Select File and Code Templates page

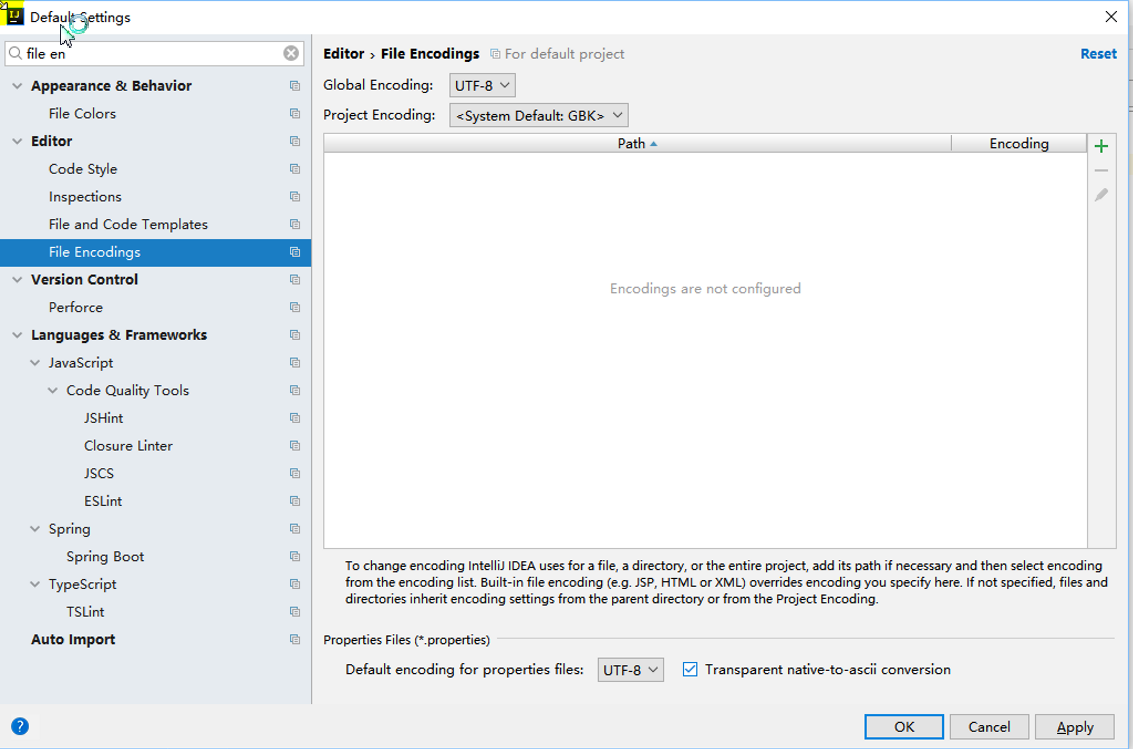coord(129,224)
